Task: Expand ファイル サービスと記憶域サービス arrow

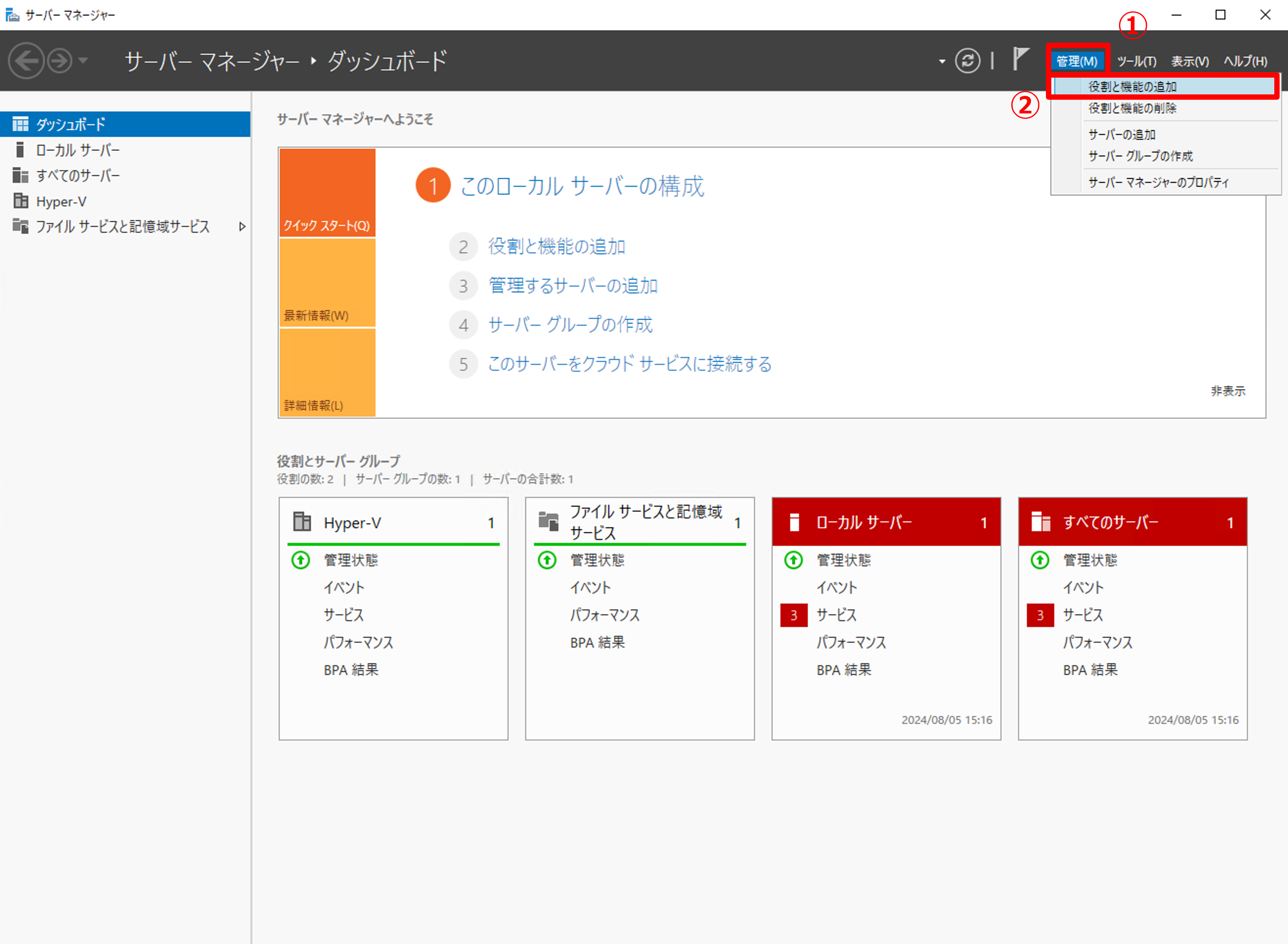Action: tap(242, 226)
